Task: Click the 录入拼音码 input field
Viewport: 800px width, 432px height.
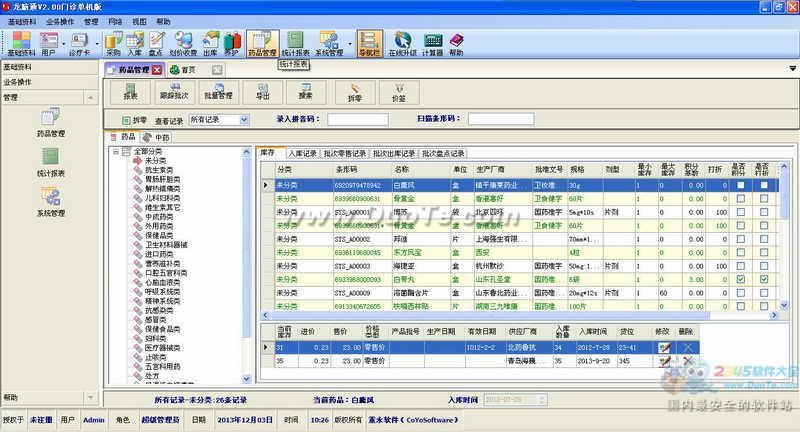Action: [358, 119]
